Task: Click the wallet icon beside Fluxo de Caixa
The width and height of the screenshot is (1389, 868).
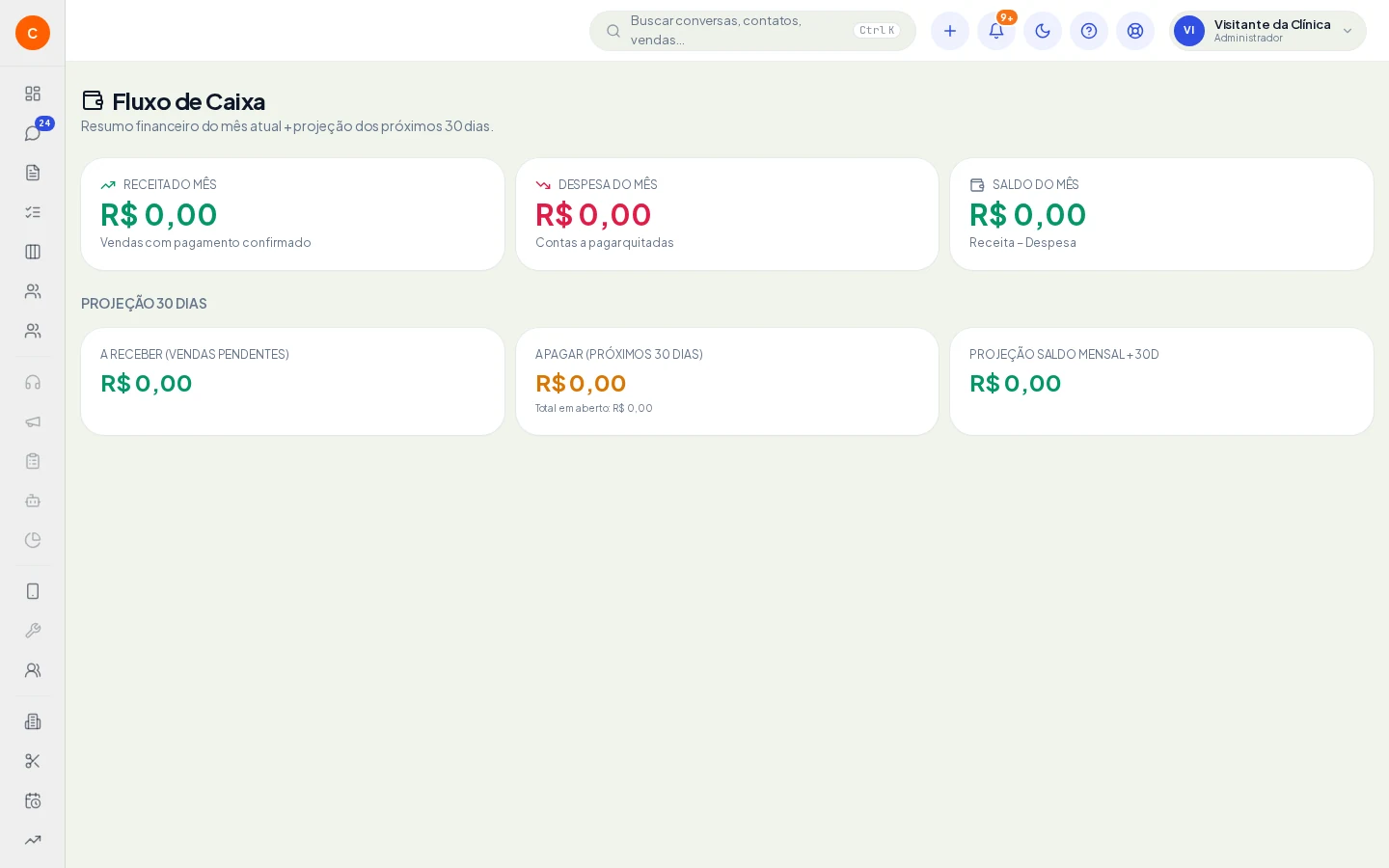Action: pyautogui.click(x=93, y=100)
